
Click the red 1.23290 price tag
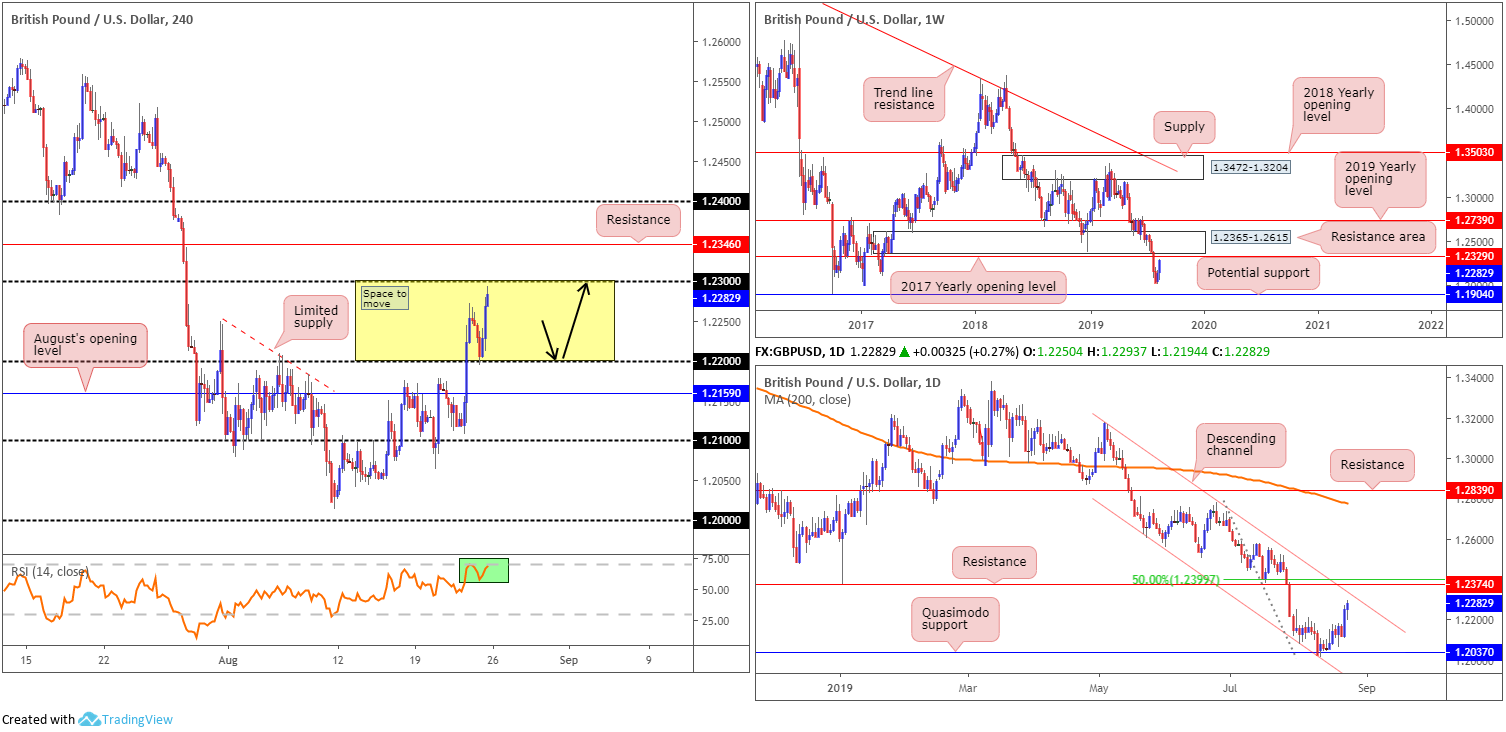point(1474,256)
